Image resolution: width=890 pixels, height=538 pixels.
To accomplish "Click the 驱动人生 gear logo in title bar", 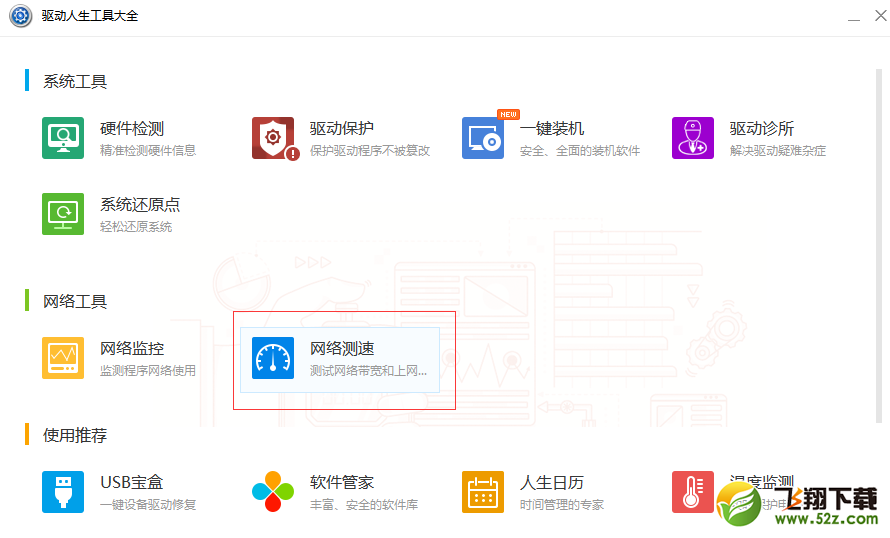I will [20, 16].
